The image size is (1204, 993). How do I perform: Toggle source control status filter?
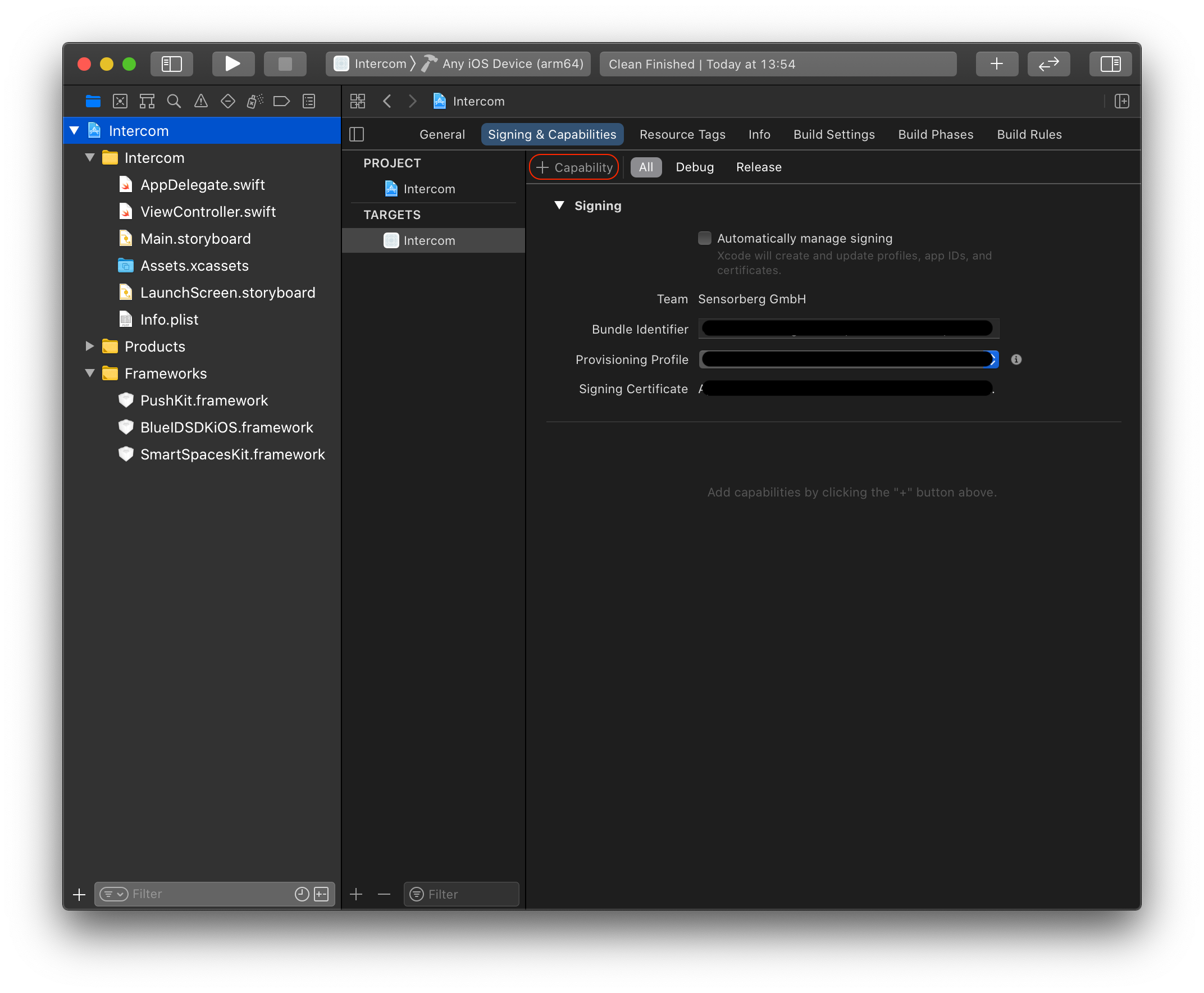321,894
